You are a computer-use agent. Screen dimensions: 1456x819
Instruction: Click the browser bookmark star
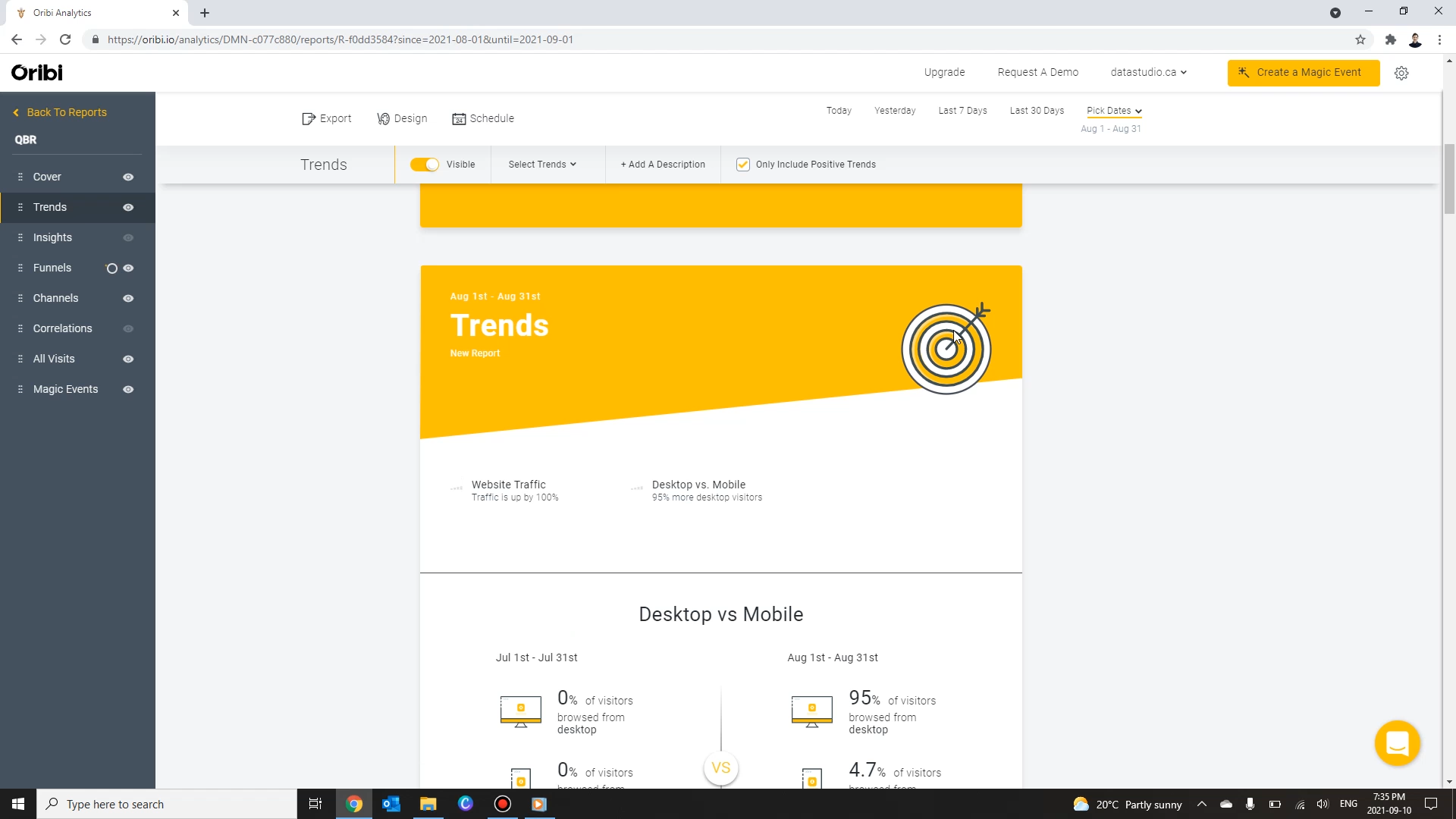(1360, 39)
